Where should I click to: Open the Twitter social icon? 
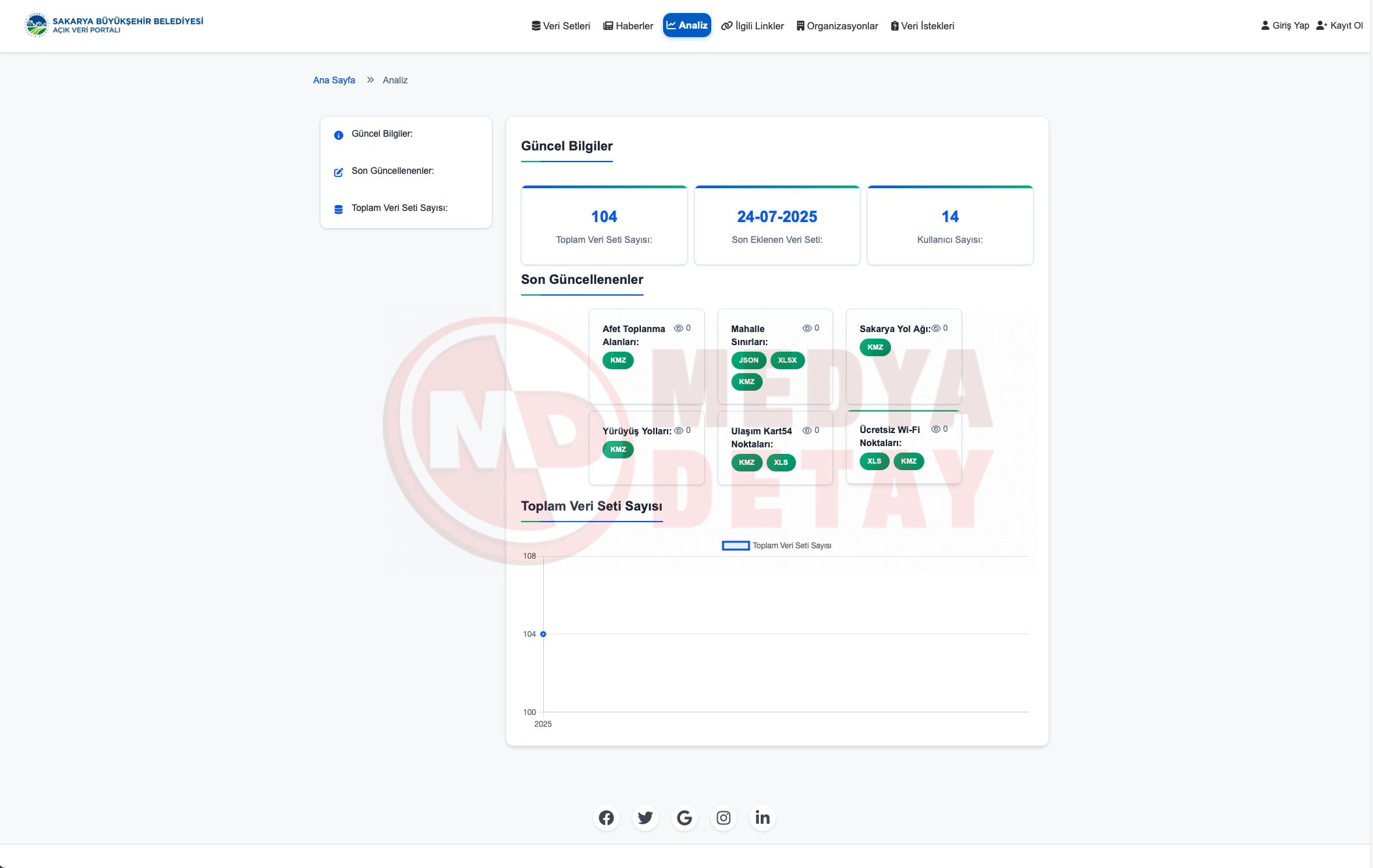(x=645, y=818)
